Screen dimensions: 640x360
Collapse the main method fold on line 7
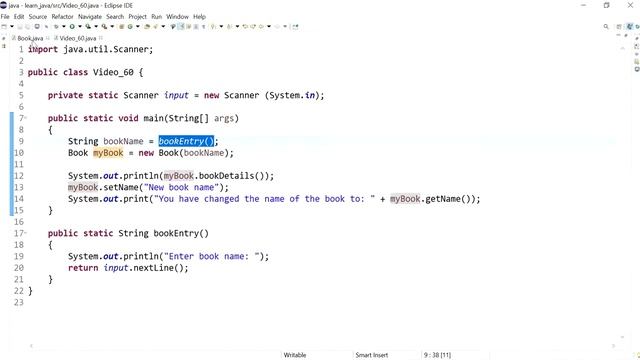(25, 118)
